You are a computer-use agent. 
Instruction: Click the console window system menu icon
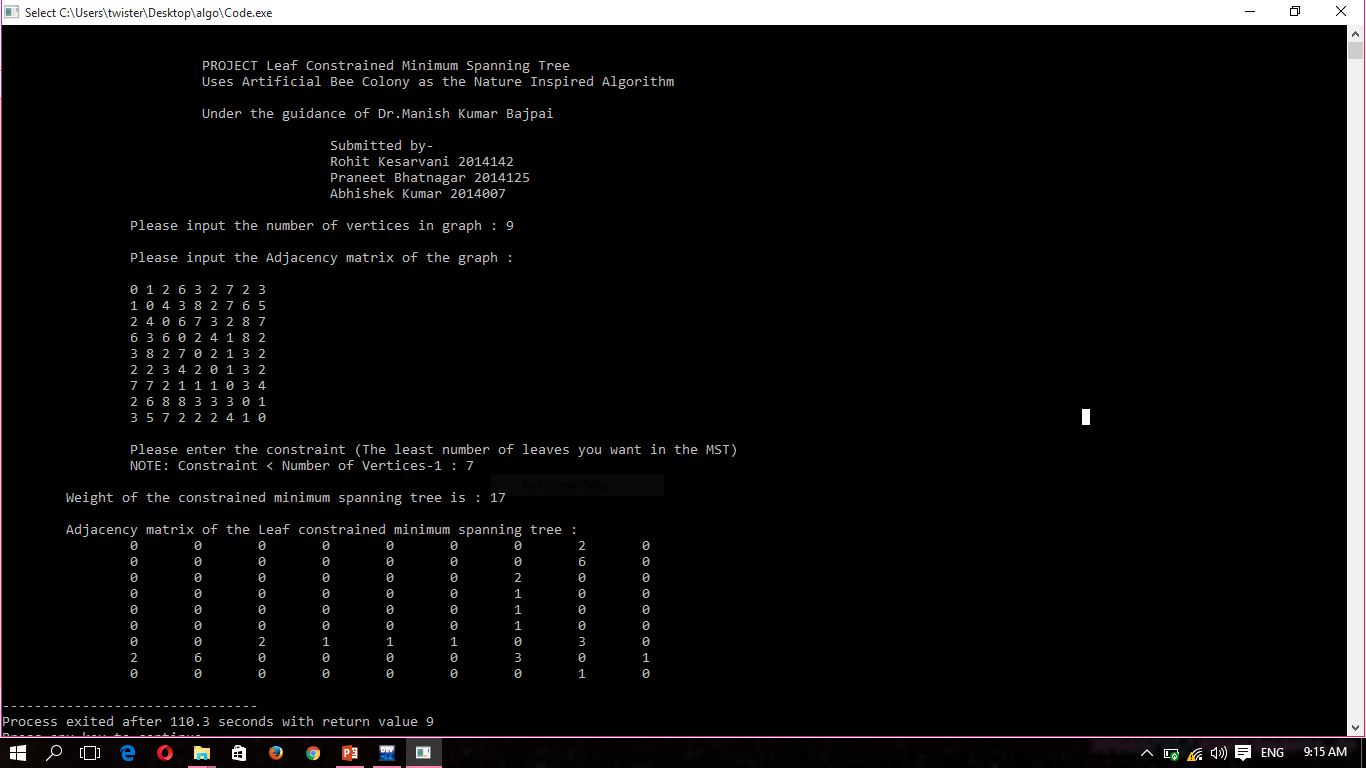pyautogui.click(x=11, y=12)
